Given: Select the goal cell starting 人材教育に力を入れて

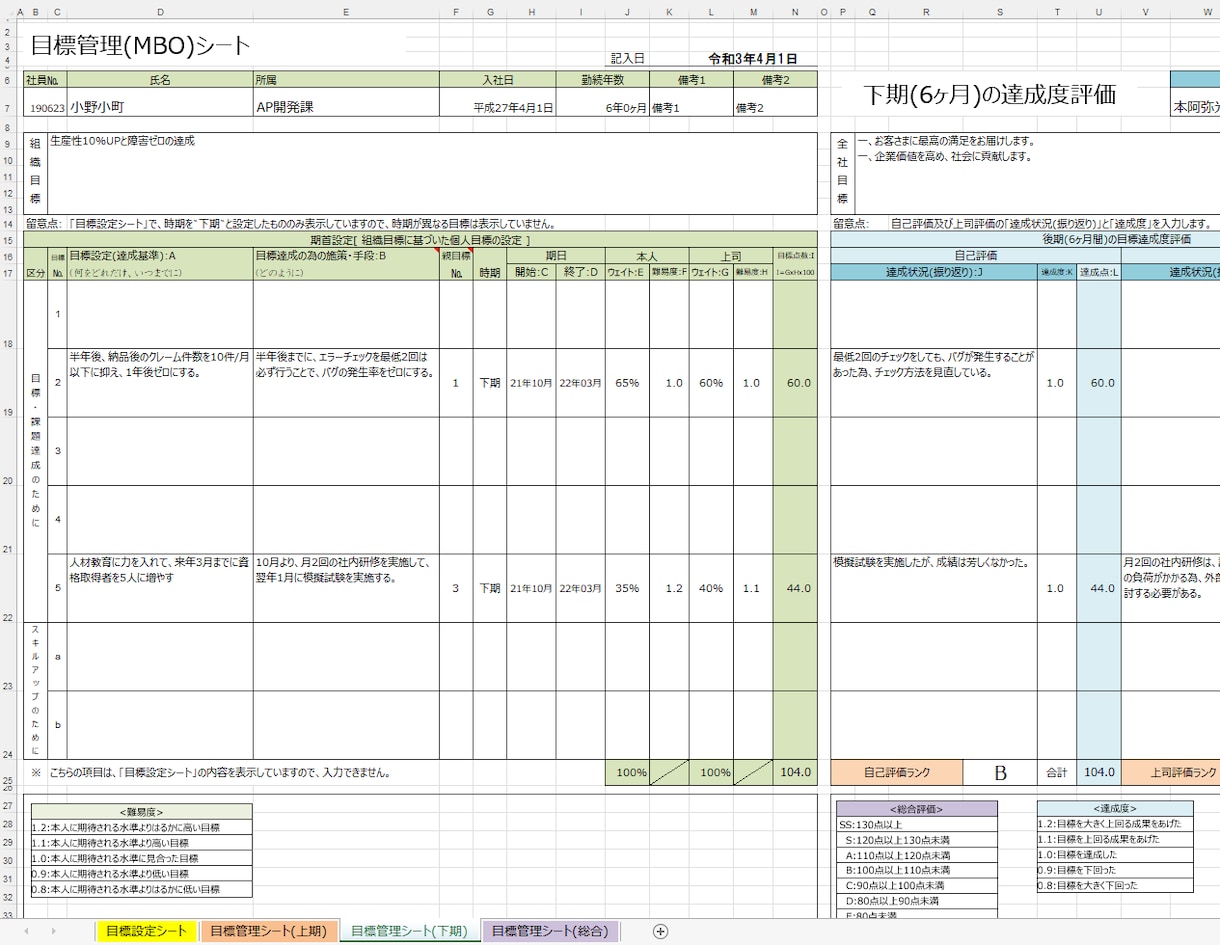Looking at the screenshot, I should click(160, 588).
